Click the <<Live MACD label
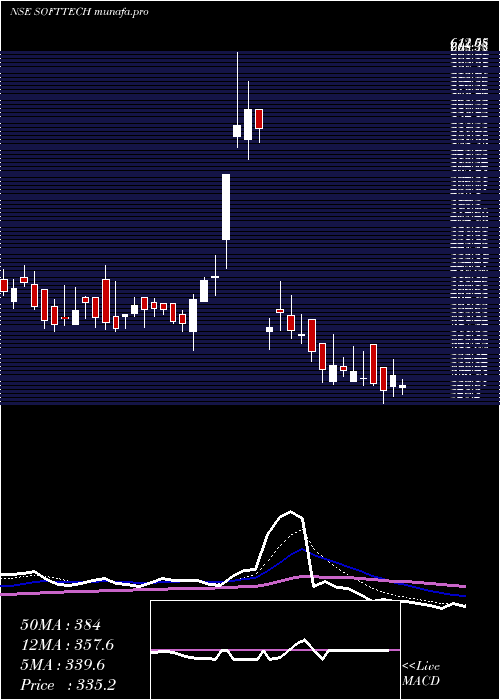500x700 pixels. (421, 674)
